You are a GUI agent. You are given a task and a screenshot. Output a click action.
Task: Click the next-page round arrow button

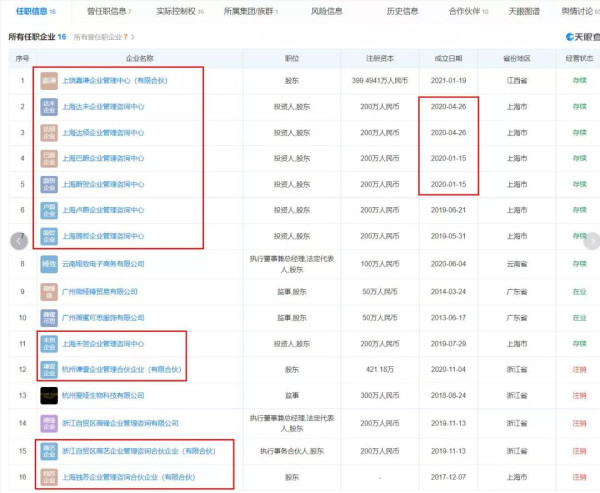pos(592,241)
